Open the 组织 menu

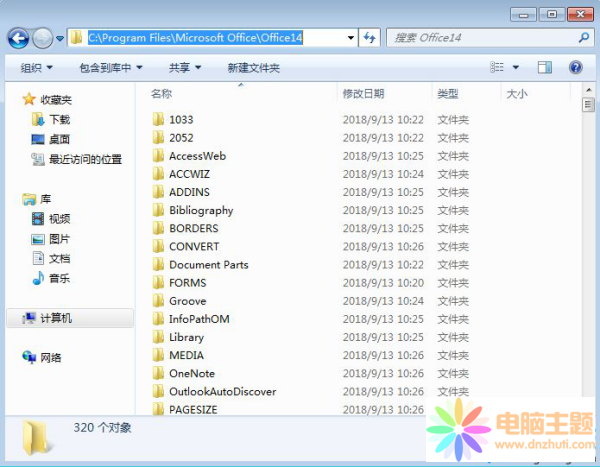tap(37, 68)
